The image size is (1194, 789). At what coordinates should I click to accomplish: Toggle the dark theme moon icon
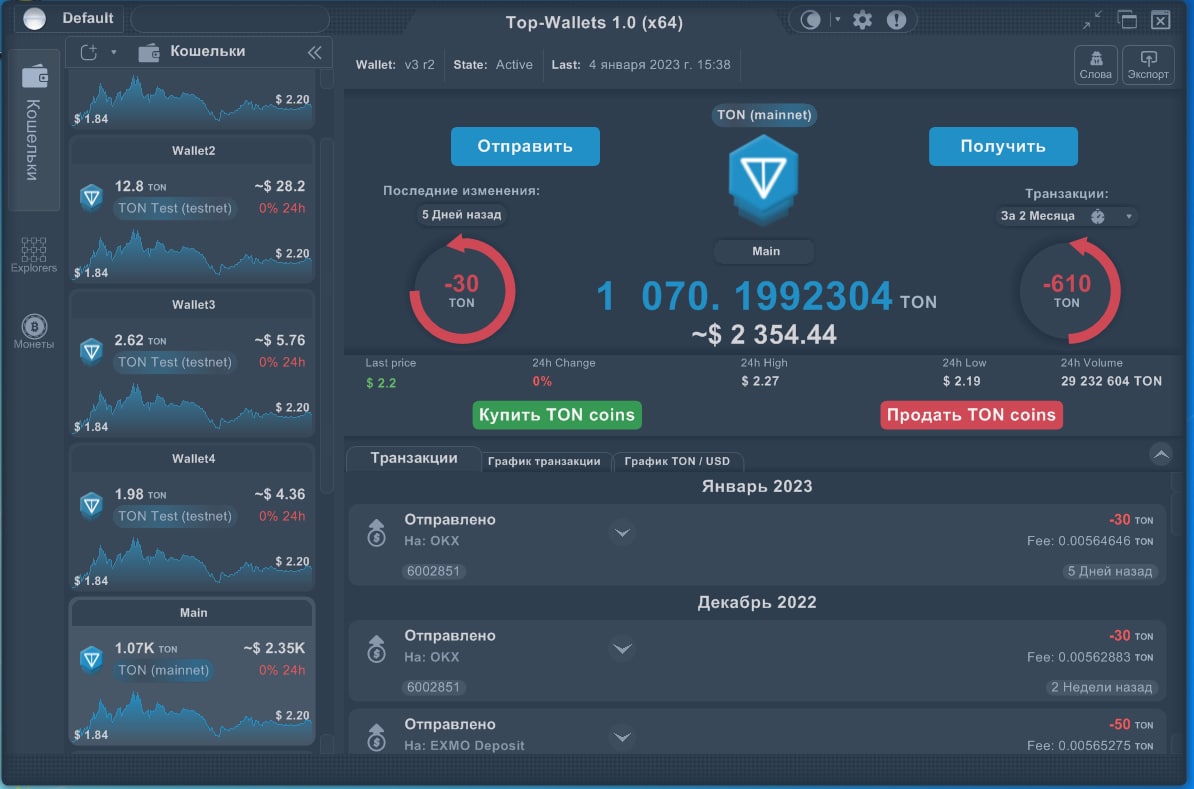tap(809, 20)
